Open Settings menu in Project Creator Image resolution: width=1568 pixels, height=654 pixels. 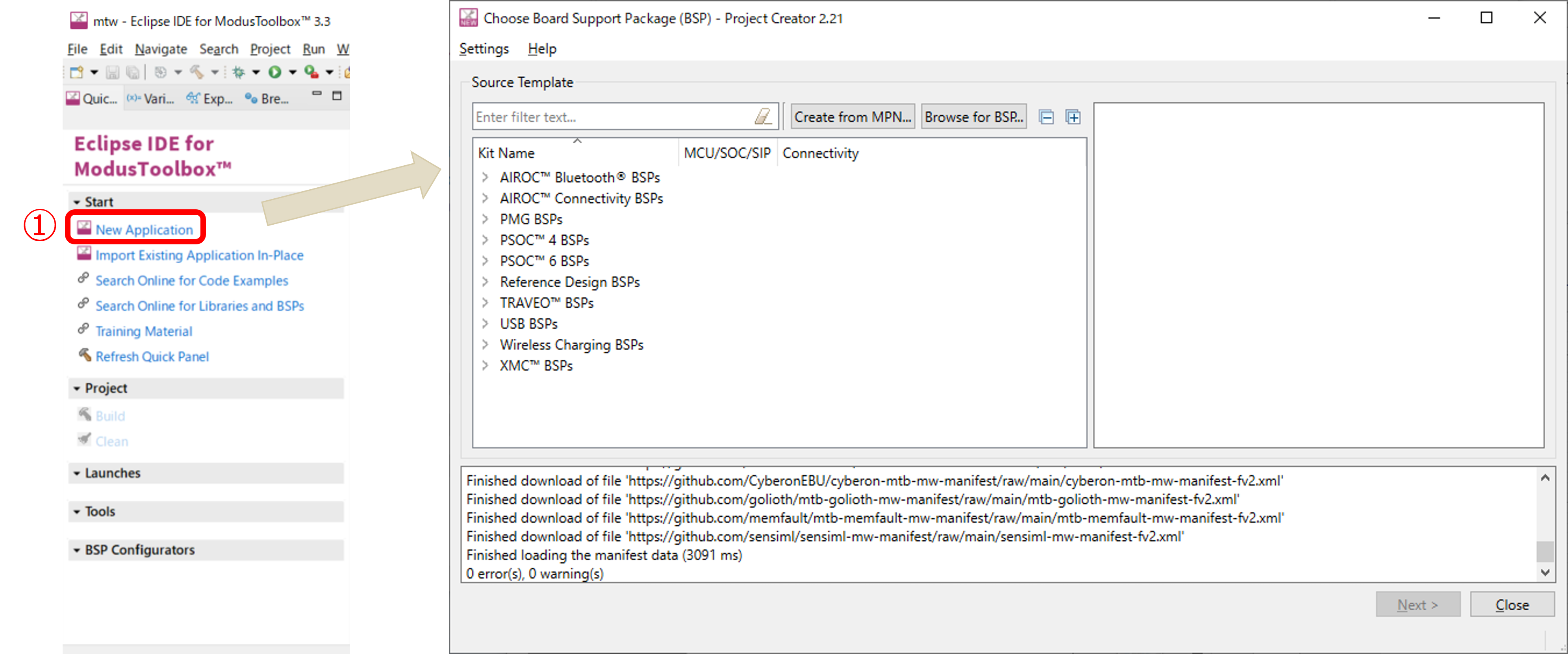click(x=484, y=49)
